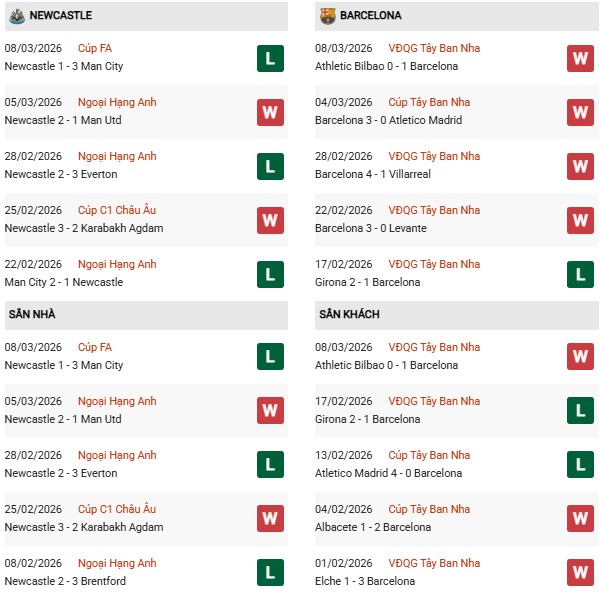Viewport: 600px width, 594px height.
Task: Click the W badge for Barcelona 4-1 Villarreal
Action: (581, 166)
